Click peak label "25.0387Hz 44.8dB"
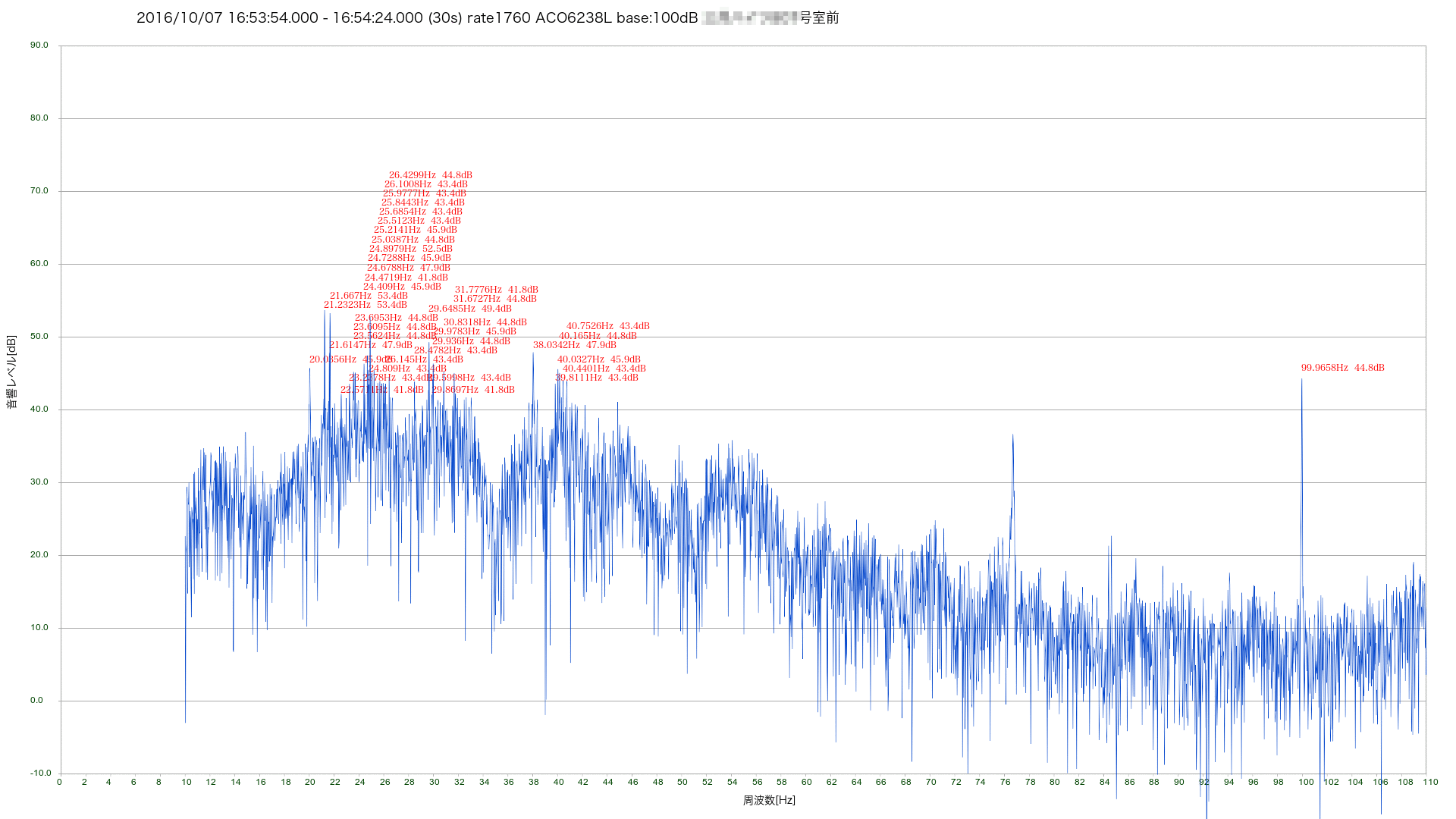Viewport: 1456px width, 819px height. (413, 240)
